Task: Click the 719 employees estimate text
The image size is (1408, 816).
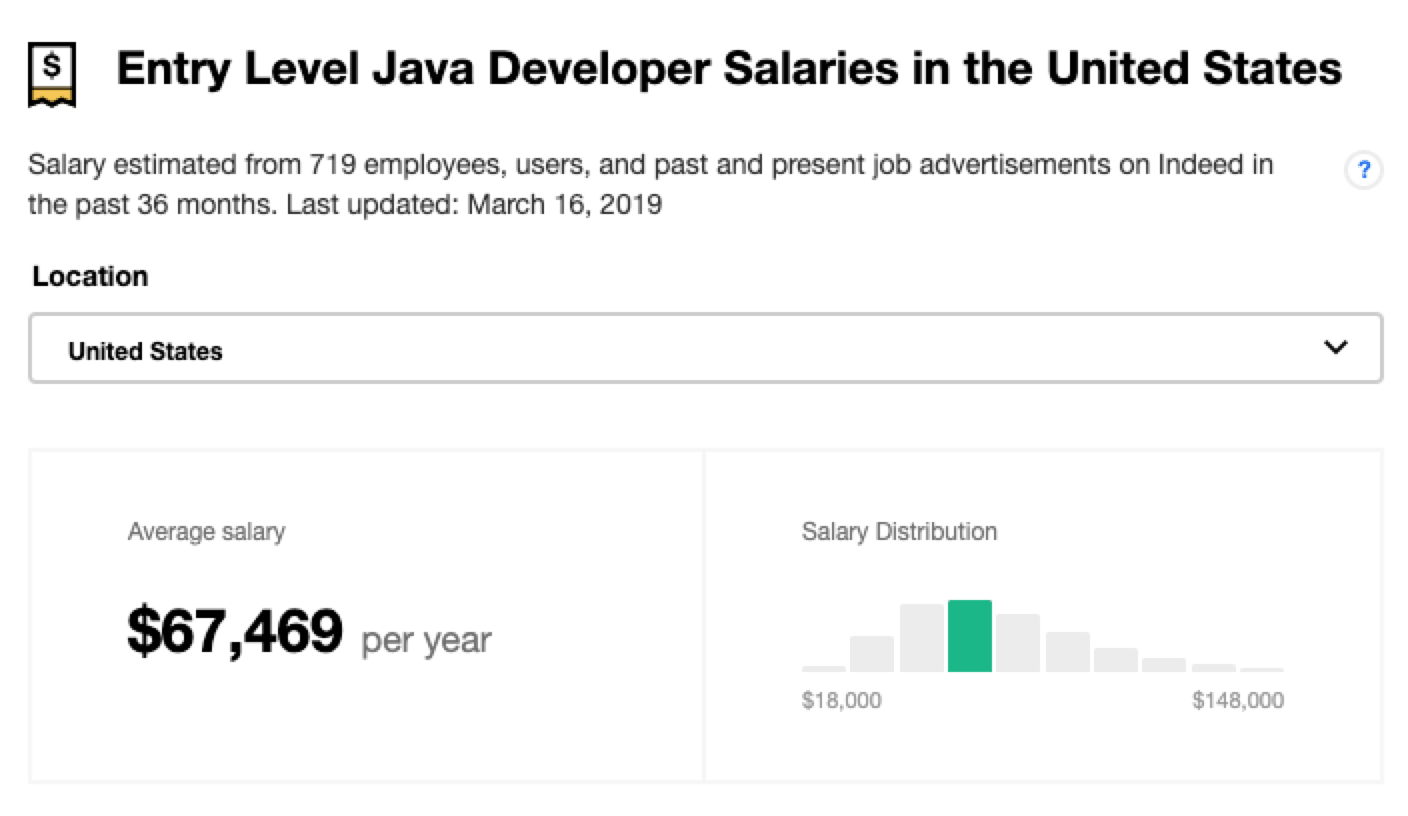Action: (x=400, y=164)
